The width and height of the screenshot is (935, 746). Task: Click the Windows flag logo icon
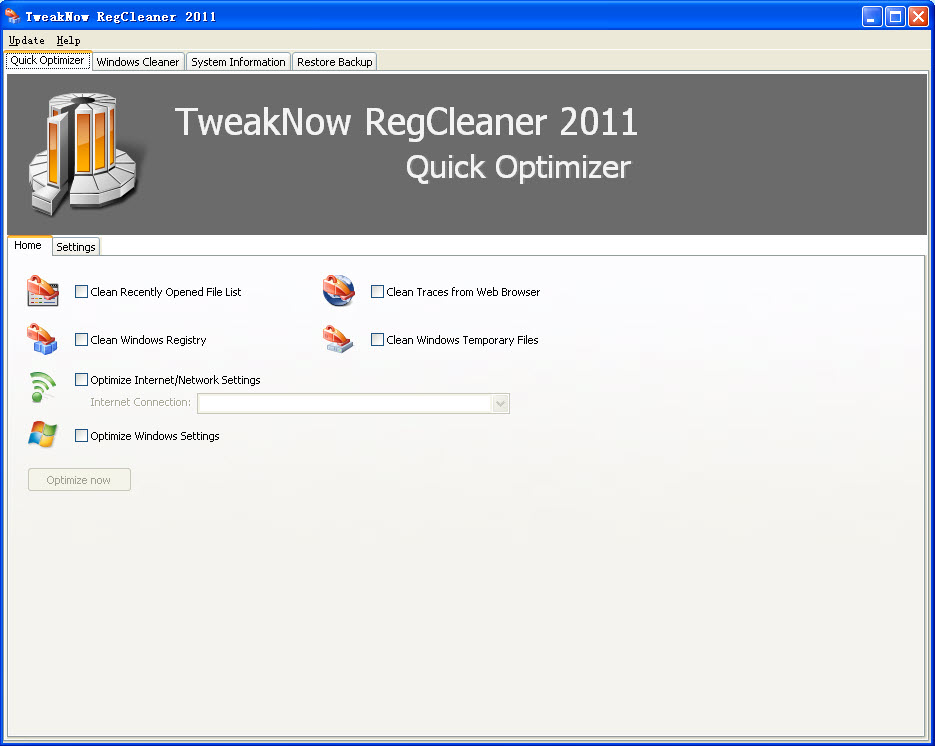point(42,435)
